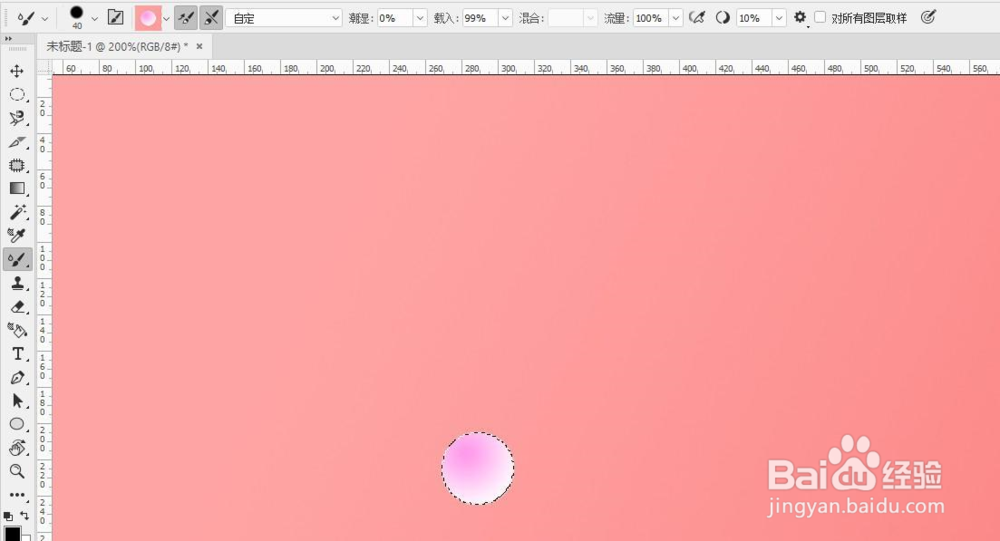1000x541 pixels.
Task: Toggle pressure controls size target icon
Action: (x=929, y=18)
